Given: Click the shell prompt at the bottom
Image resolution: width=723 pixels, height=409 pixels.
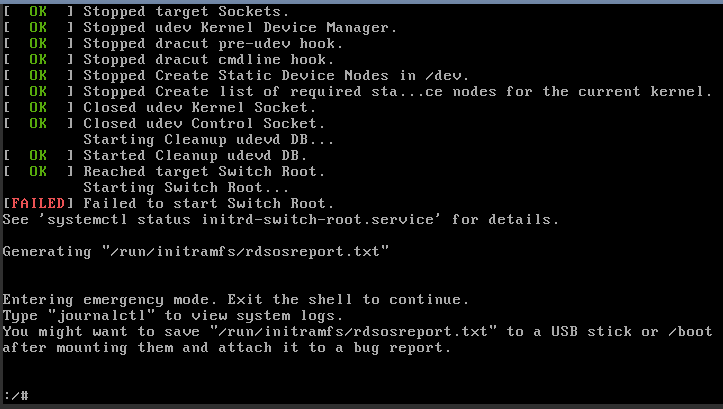Looking at the screenshot, I should tap(16, 395).
